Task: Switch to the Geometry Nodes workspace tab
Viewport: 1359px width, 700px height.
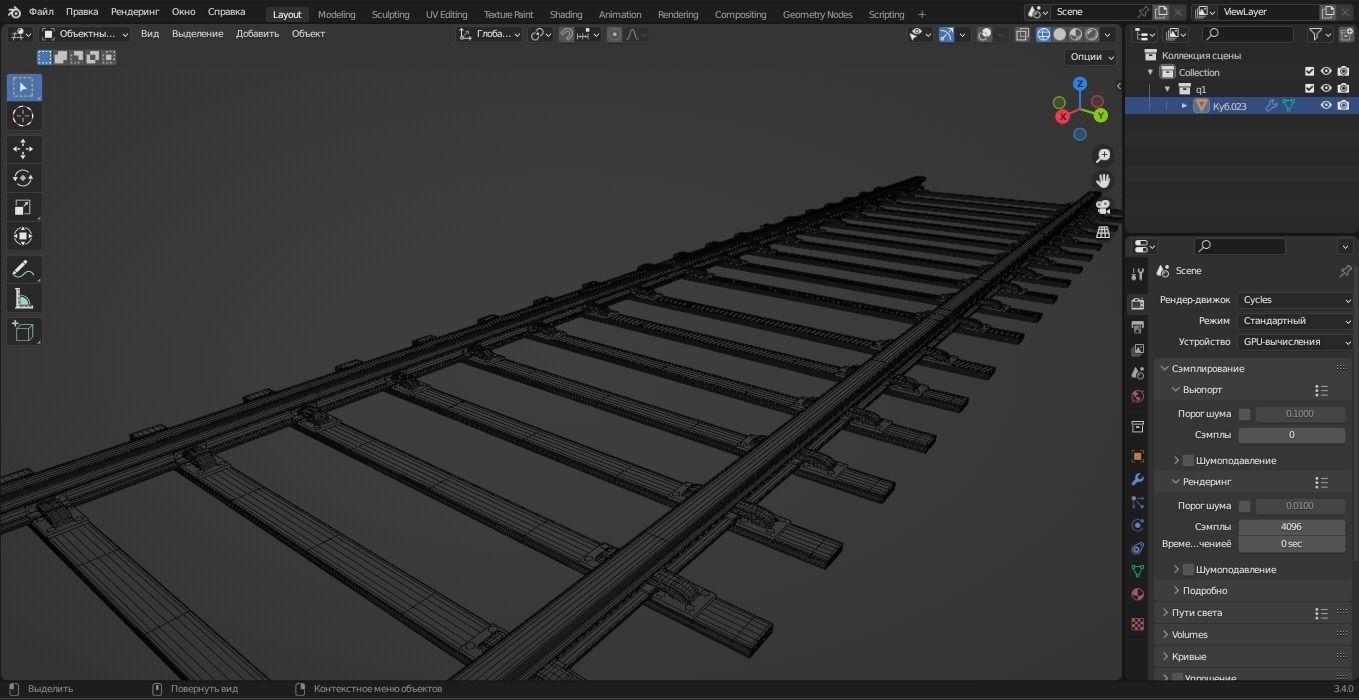Action: click(x=818, y=14)
